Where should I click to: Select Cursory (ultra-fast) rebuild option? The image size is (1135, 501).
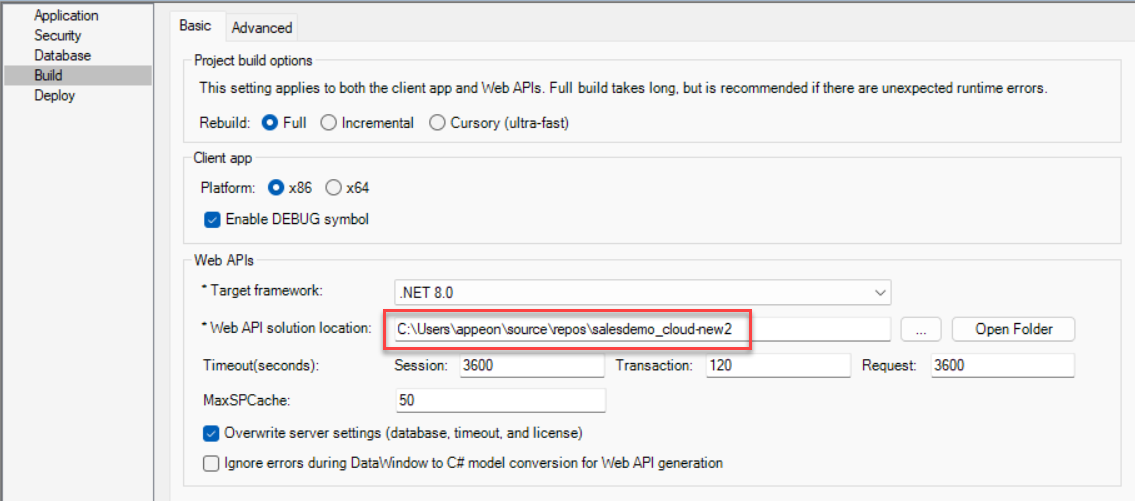pyautogui.click(x=437, y=123)
